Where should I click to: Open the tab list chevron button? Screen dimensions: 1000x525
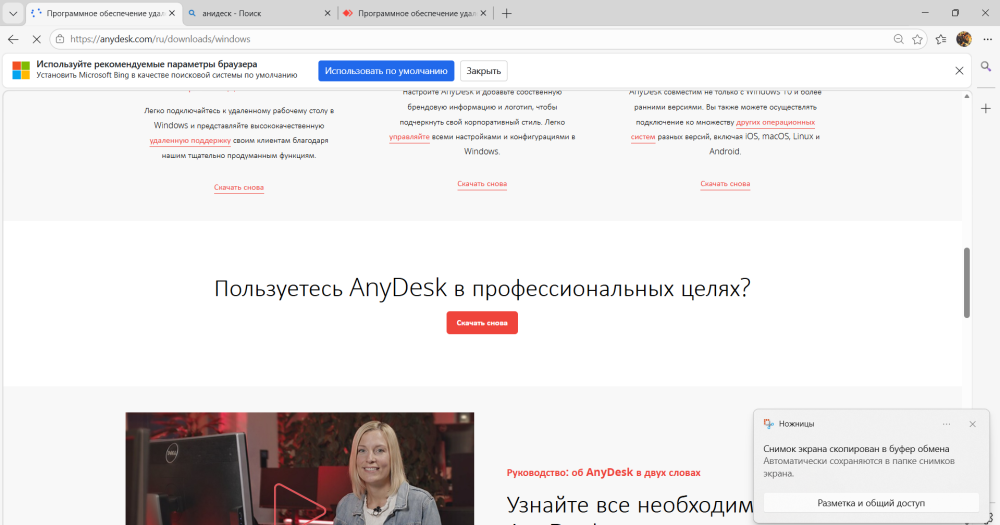coord(13,13)
